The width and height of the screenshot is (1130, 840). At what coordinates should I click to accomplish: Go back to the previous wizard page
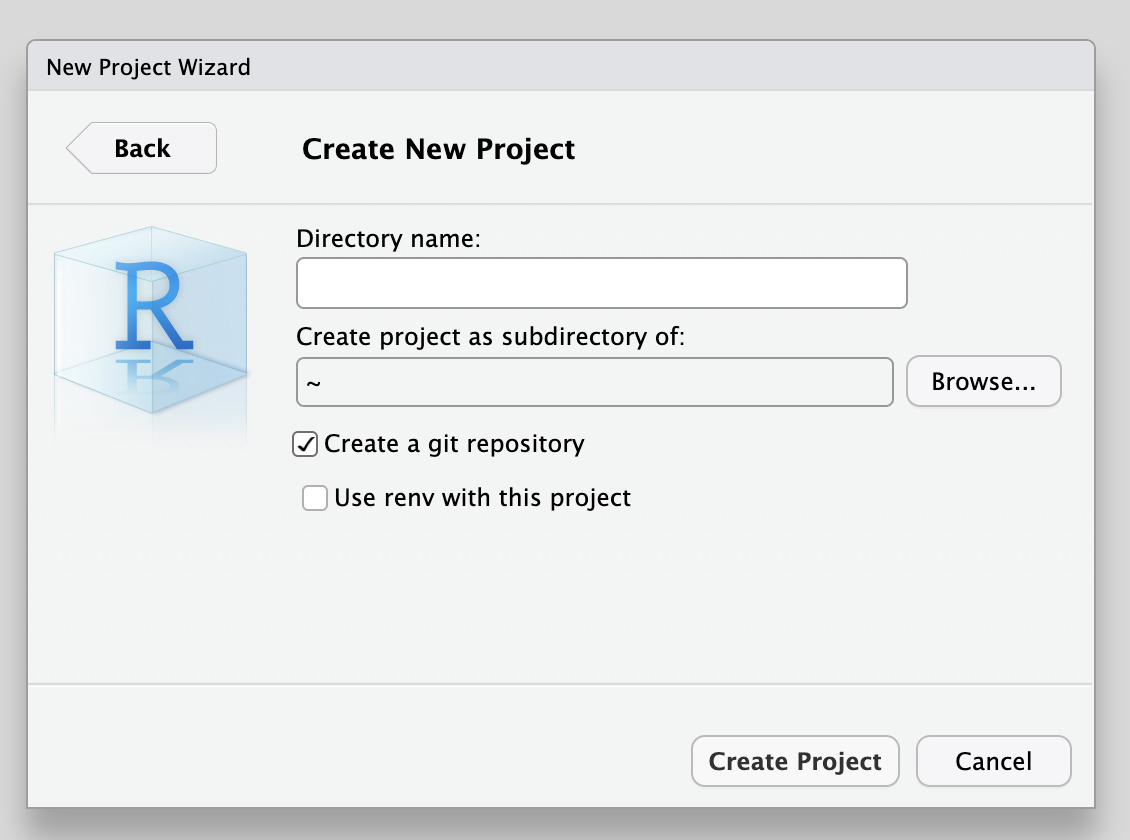(x=142, y=148)
